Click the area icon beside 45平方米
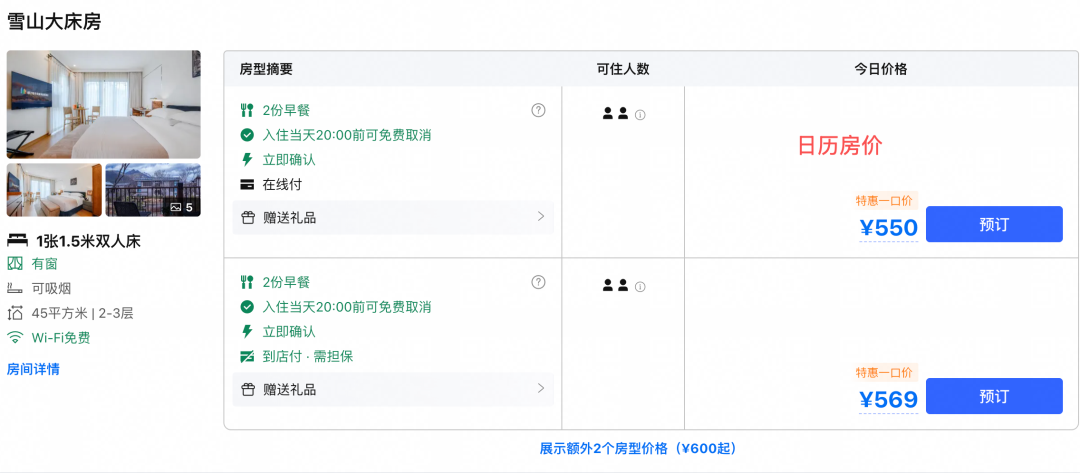Screen dimensions: 1080x473 coord(14,313)
